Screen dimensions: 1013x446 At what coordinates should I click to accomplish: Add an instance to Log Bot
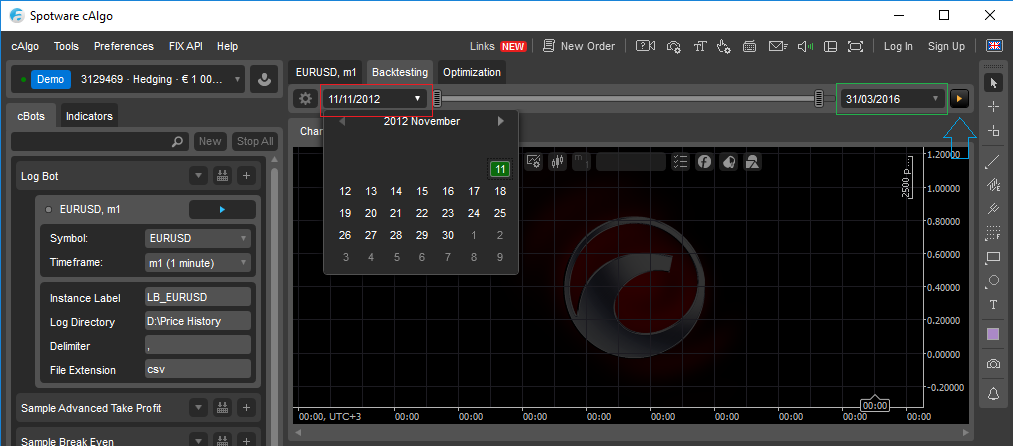pos(246,175)
